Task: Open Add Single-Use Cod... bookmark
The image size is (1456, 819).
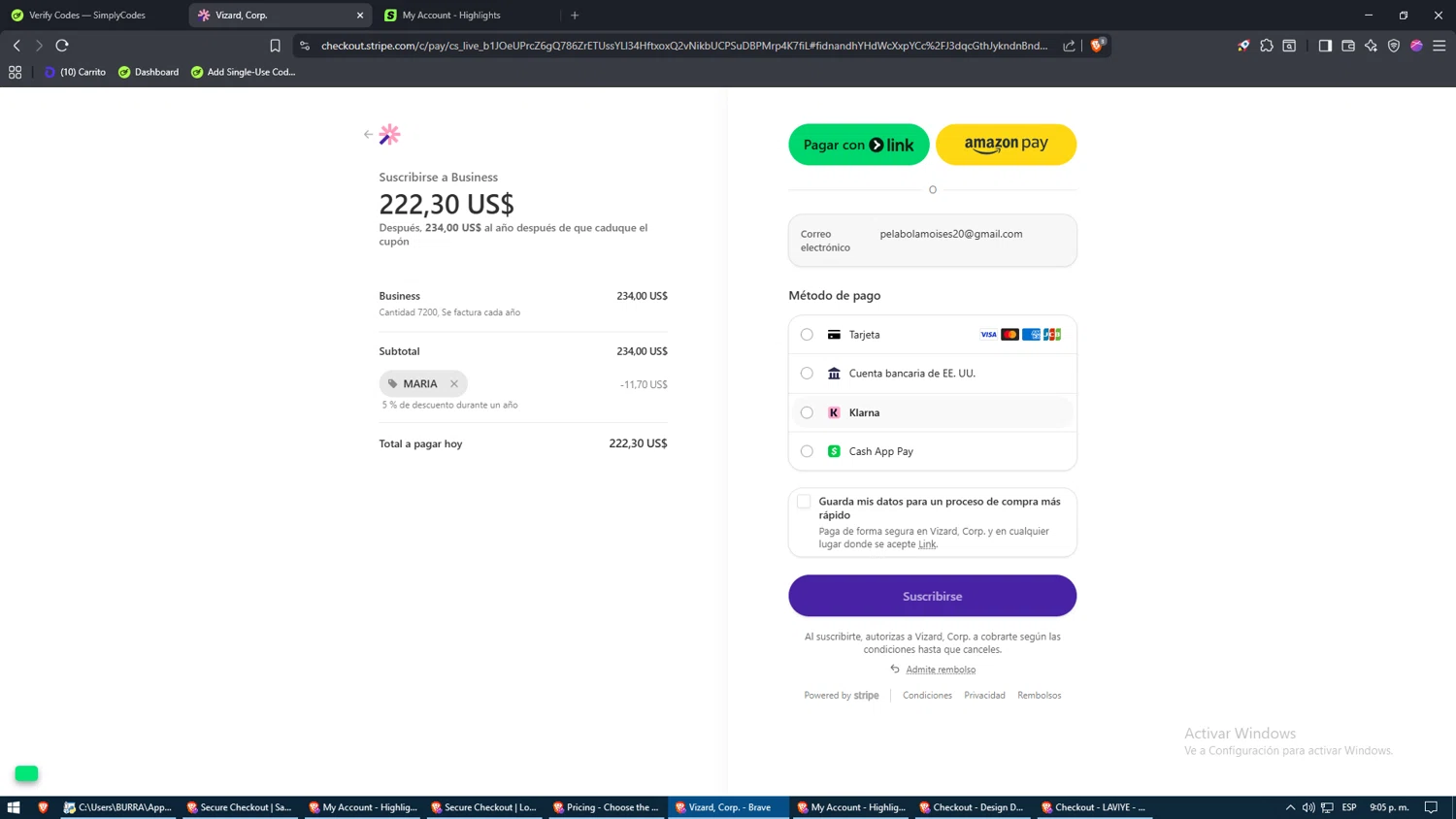Action: [x=243, y=72]
